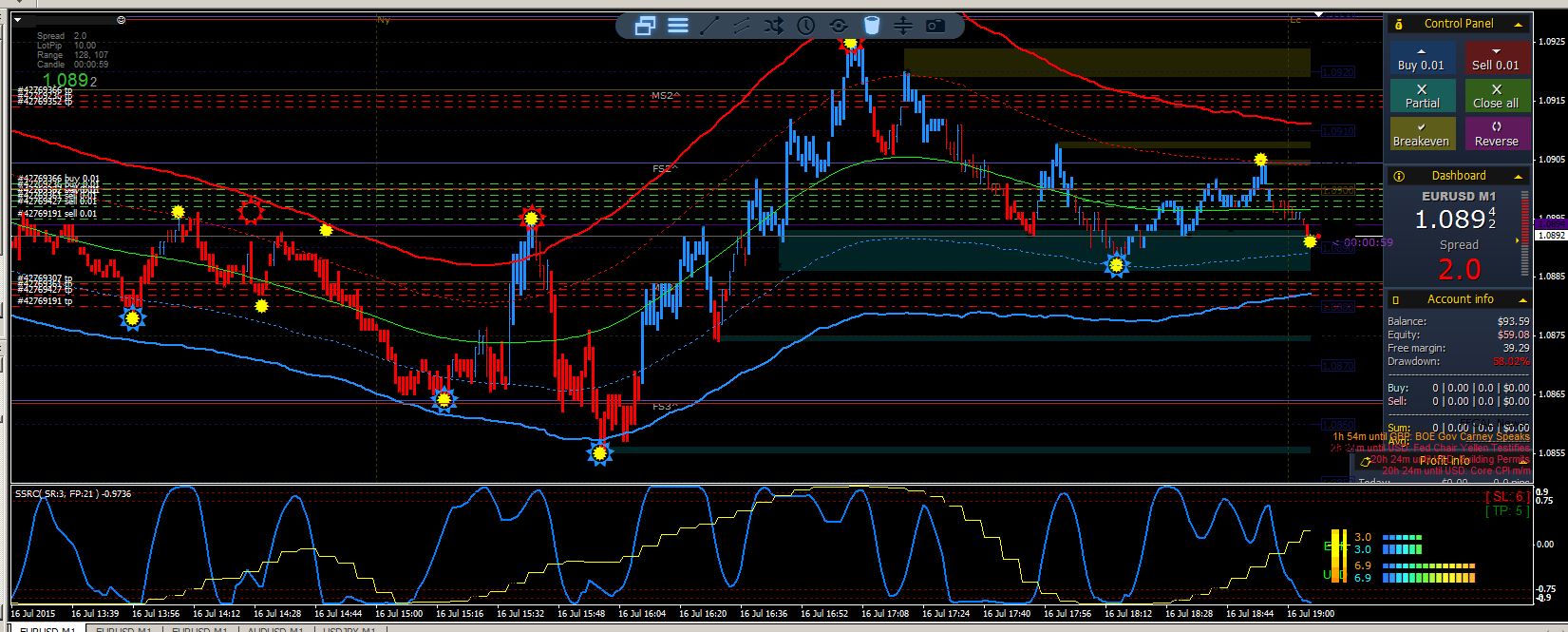
Task: Click the SL: 6 label
Action: coord(1506,497)
